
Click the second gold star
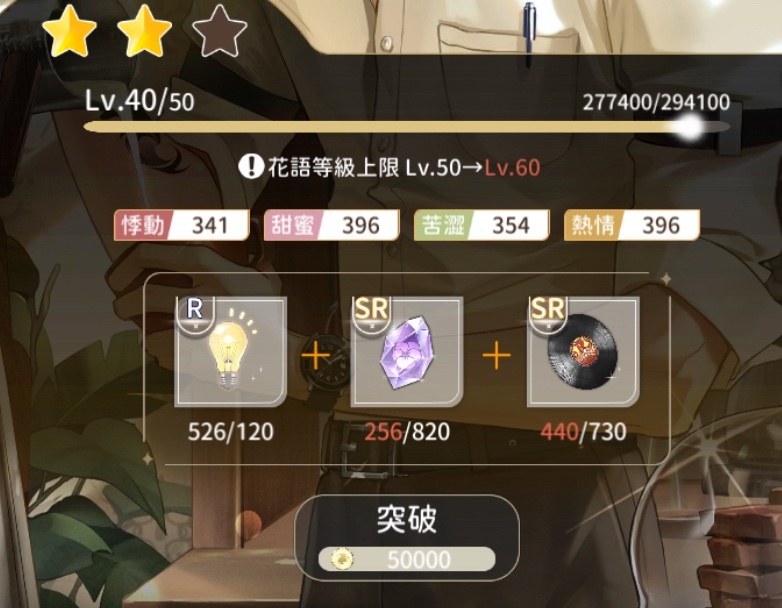(x=145, y=31)
